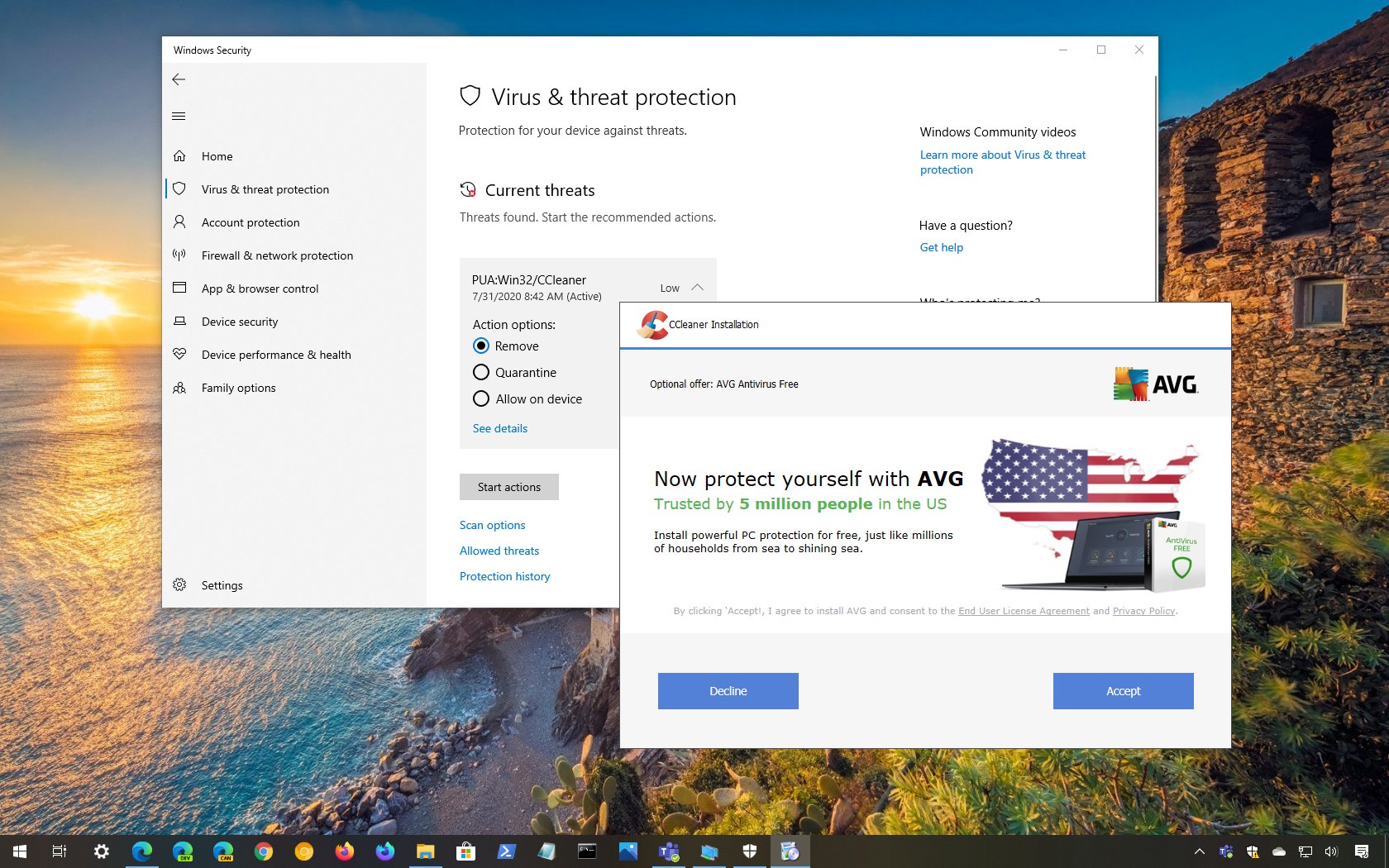
Task: Go to Family options
Action: tap(238, 387)
